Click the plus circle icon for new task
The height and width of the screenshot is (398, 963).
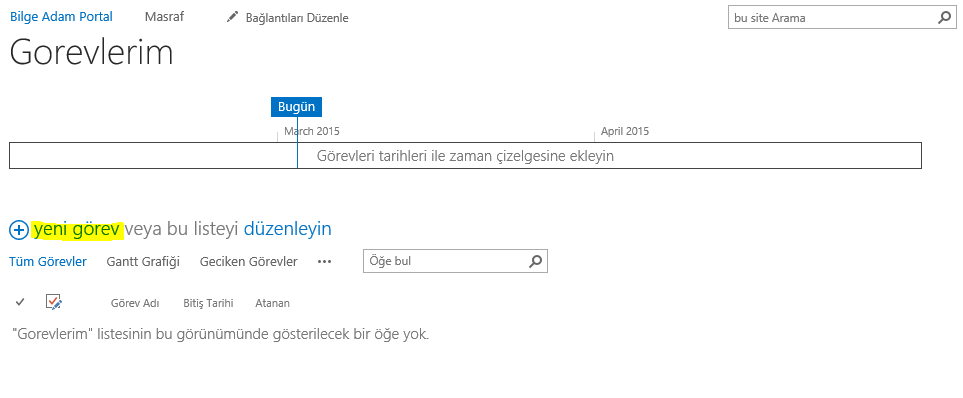18,230
